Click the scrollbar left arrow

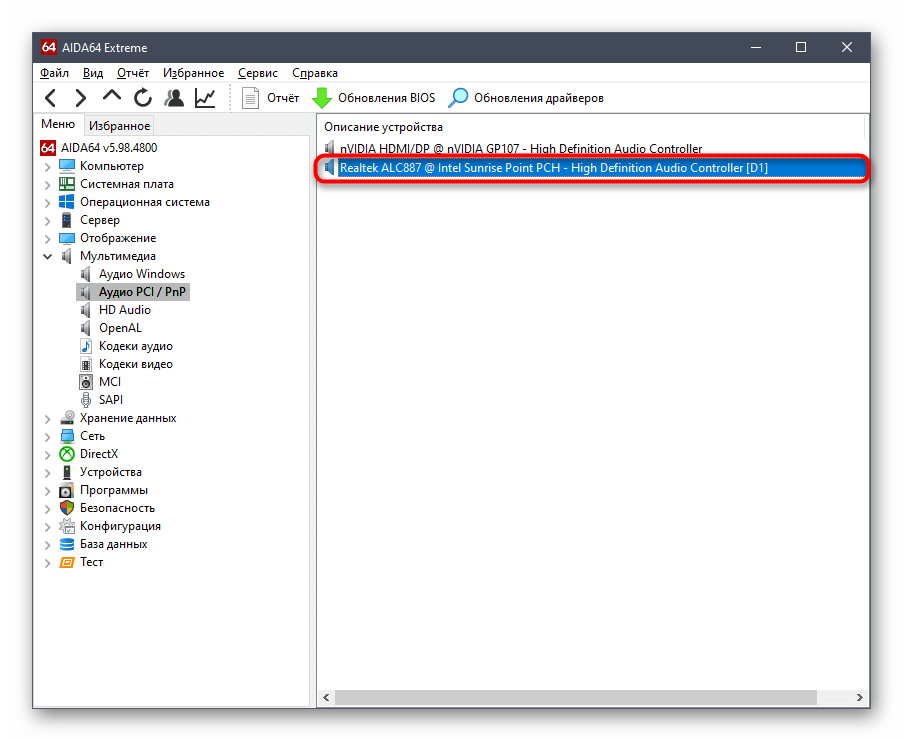tap(327, 697)
